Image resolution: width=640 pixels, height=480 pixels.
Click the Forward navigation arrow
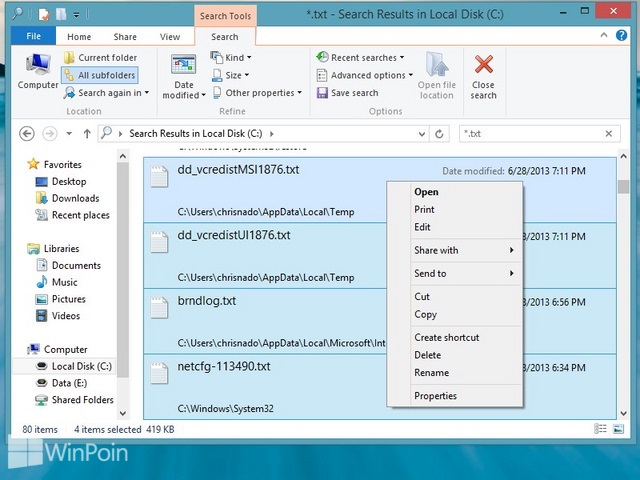[x=50, y=133]
